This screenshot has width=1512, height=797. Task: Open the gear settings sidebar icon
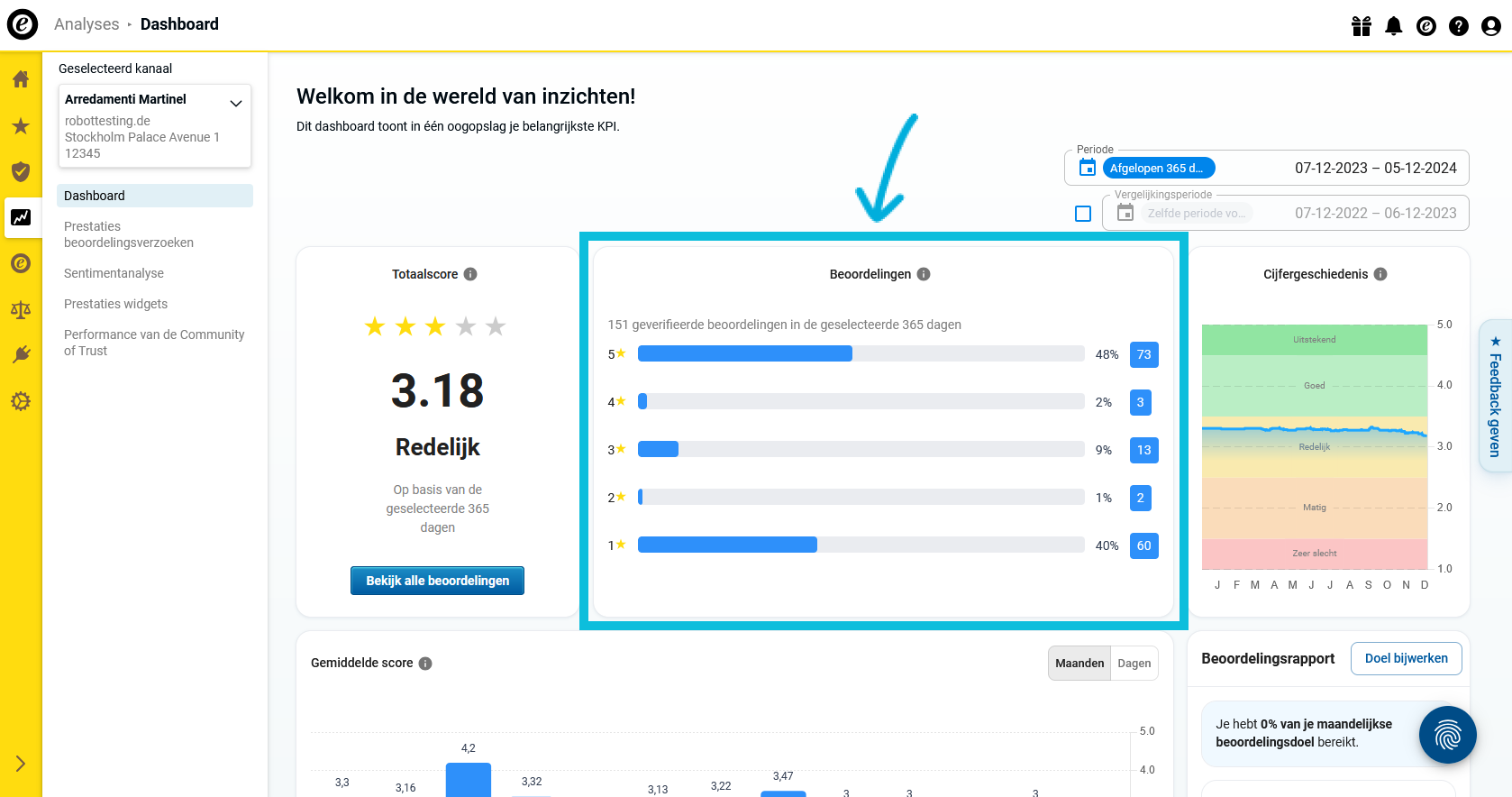coord(21,401)
